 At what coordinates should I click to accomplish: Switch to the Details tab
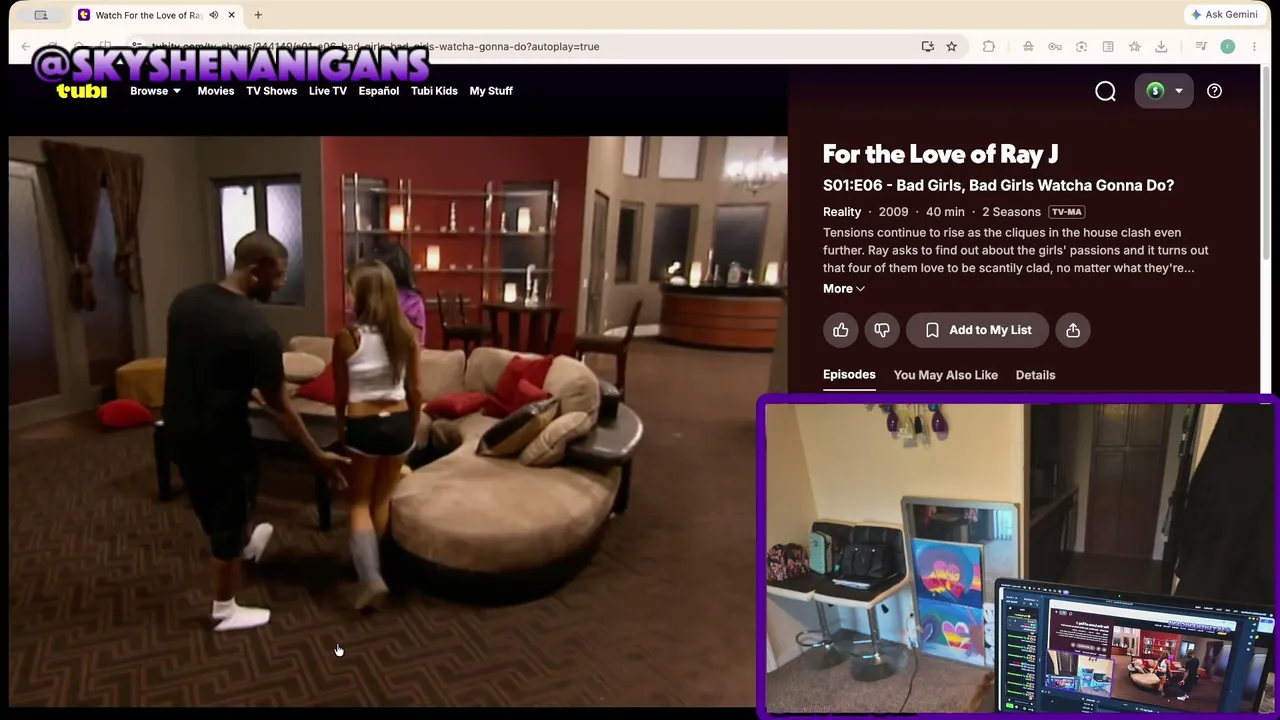pyautogui.click(x=1036, y=375)
